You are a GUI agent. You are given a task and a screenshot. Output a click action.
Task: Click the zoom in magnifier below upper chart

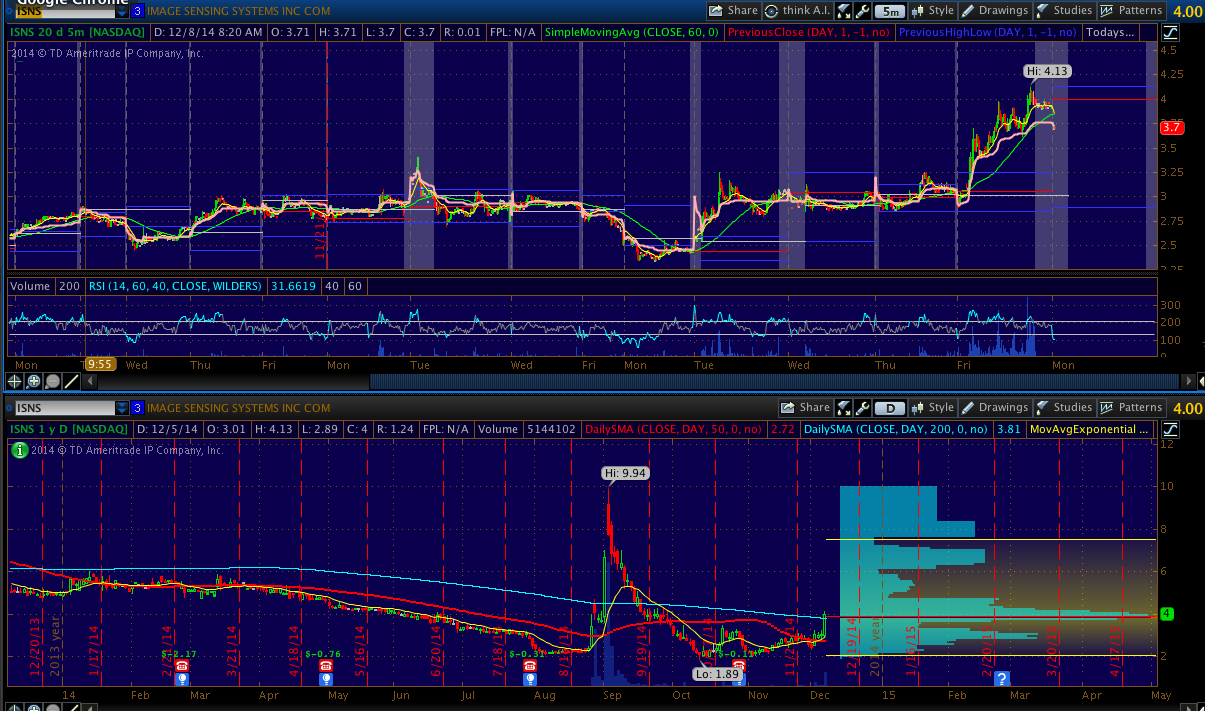(34, 381)
